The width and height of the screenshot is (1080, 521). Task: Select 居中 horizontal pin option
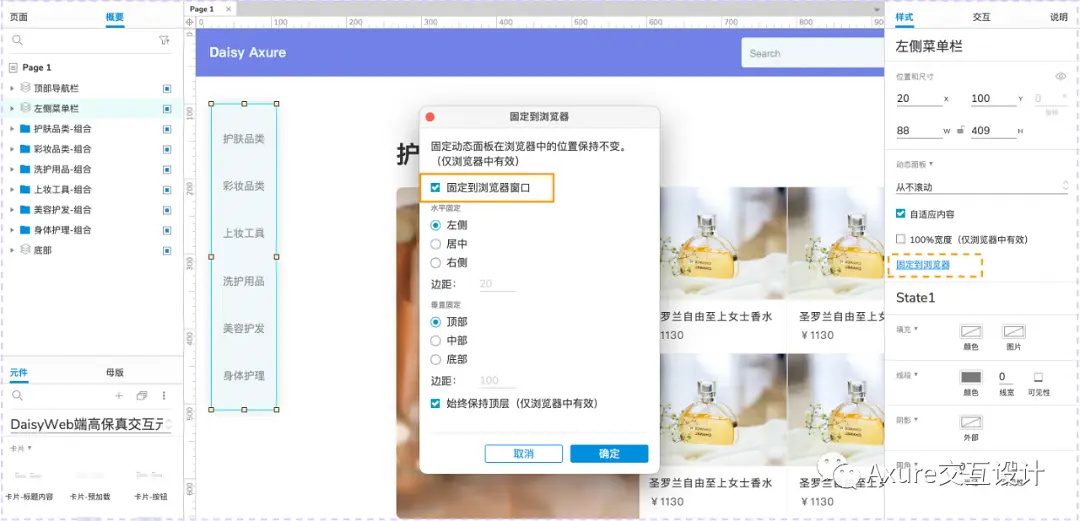pos(435,244)
